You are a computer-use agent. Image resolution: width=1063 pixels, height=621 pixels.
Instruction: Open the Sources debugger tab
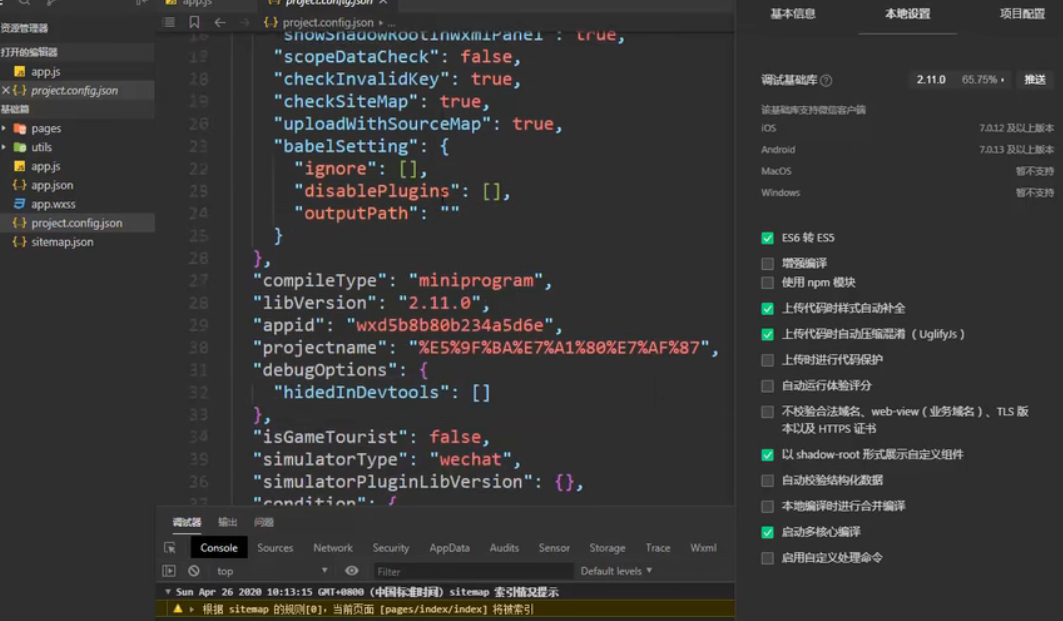pyautogui.click(x=275, y=547)
